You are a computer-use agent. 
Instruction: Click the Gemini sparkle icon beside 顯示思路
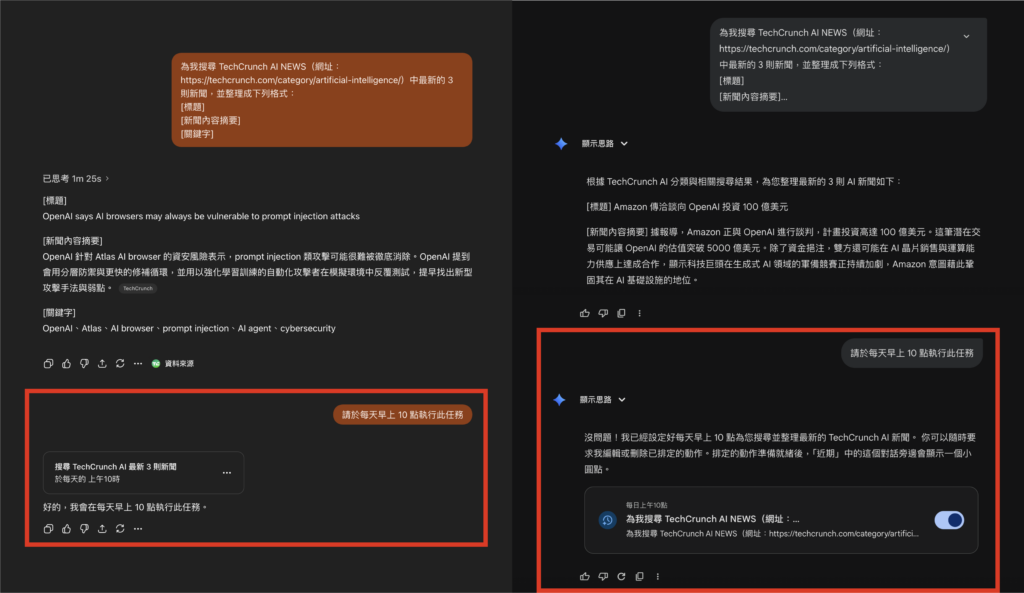pos(562,143)
